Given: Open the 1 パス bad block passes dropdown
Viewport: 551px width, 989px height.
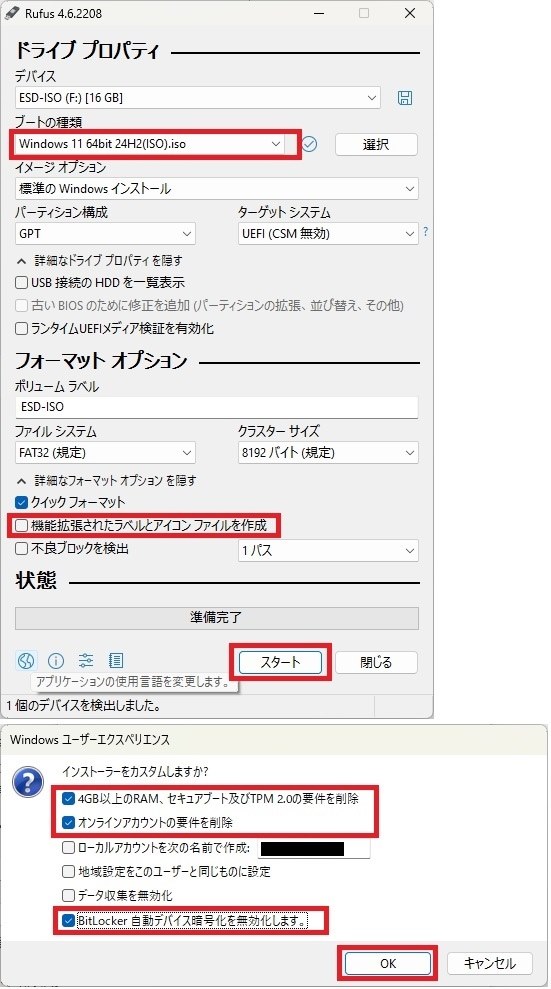Looking at the screenshot, I should [328, 550].
